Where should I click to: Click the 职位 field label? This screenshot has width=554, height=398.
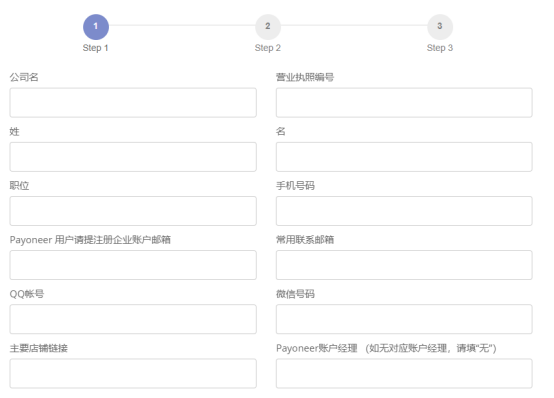point(19,186)
